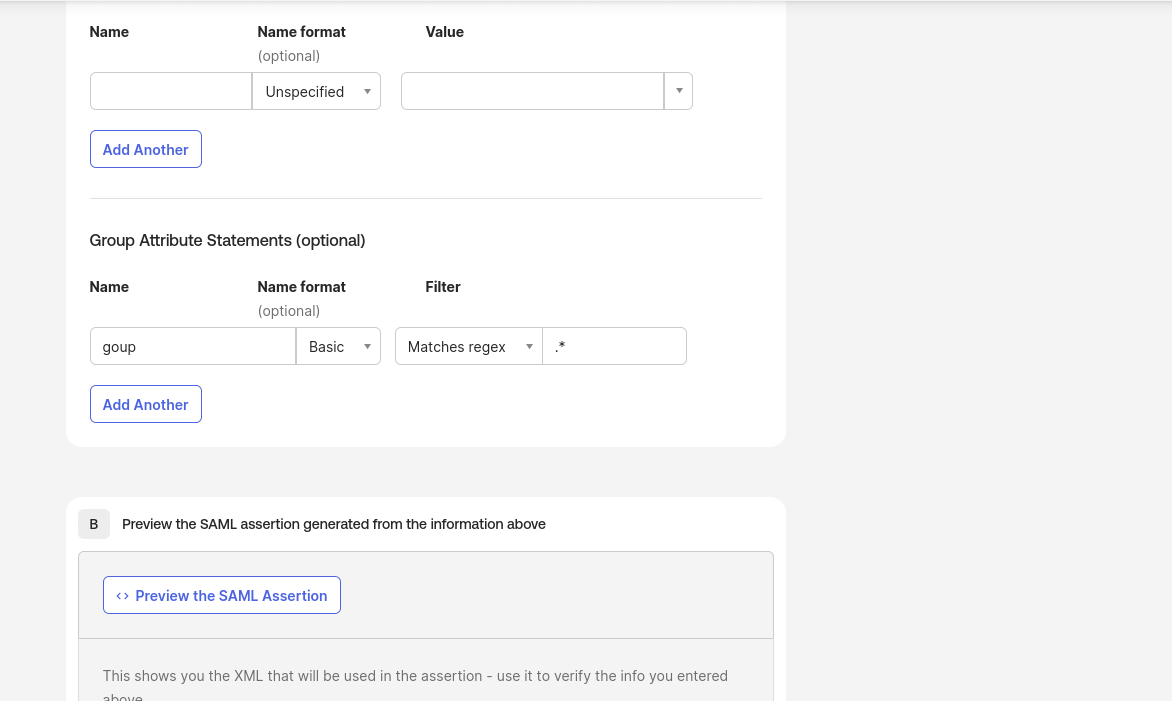Screen dimensions: 1172x701
Task: Click the arrow icon on the Matches regex selector
Action: point(529,346)
